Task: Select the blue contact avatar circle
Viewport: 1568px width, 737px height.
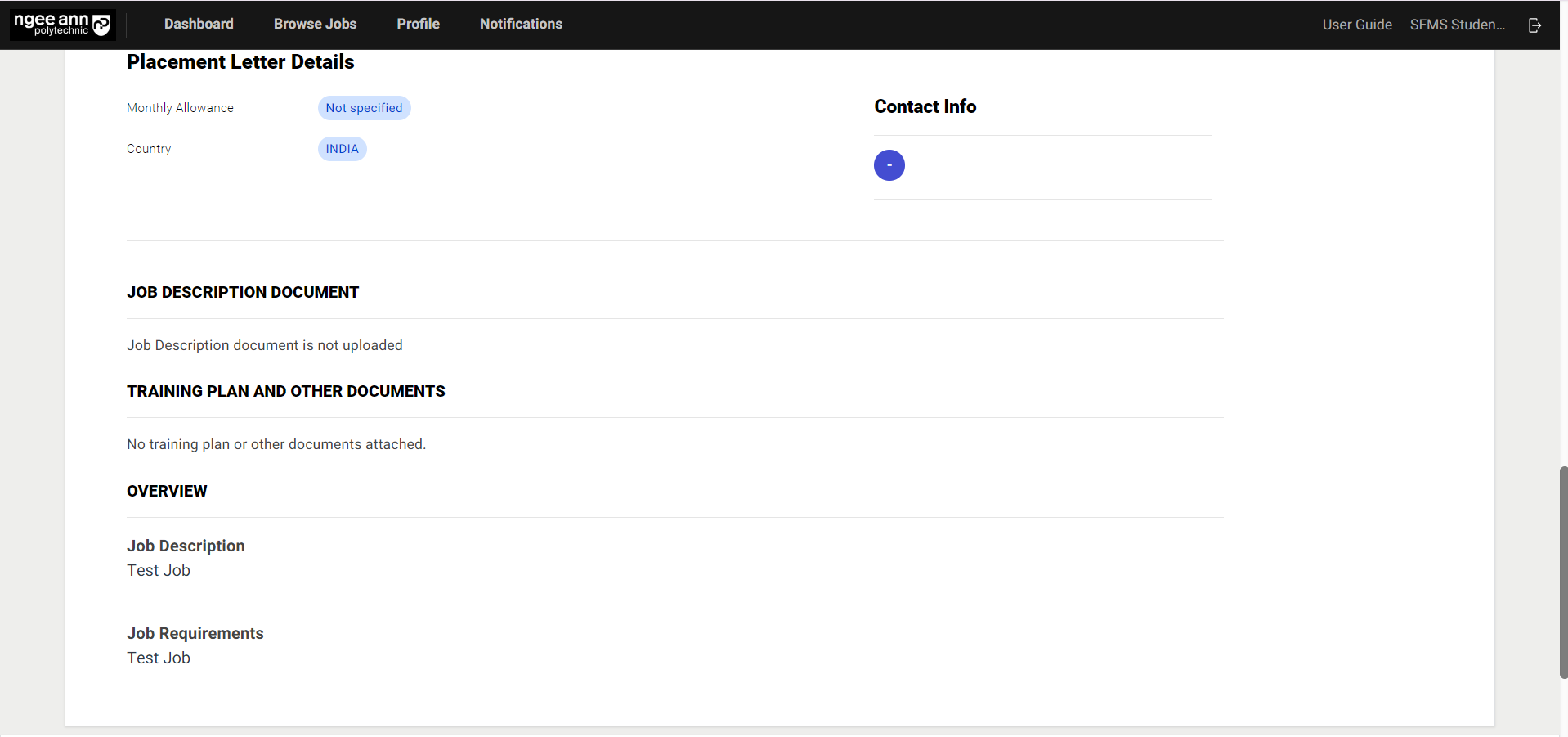Action: pos(889,165)
